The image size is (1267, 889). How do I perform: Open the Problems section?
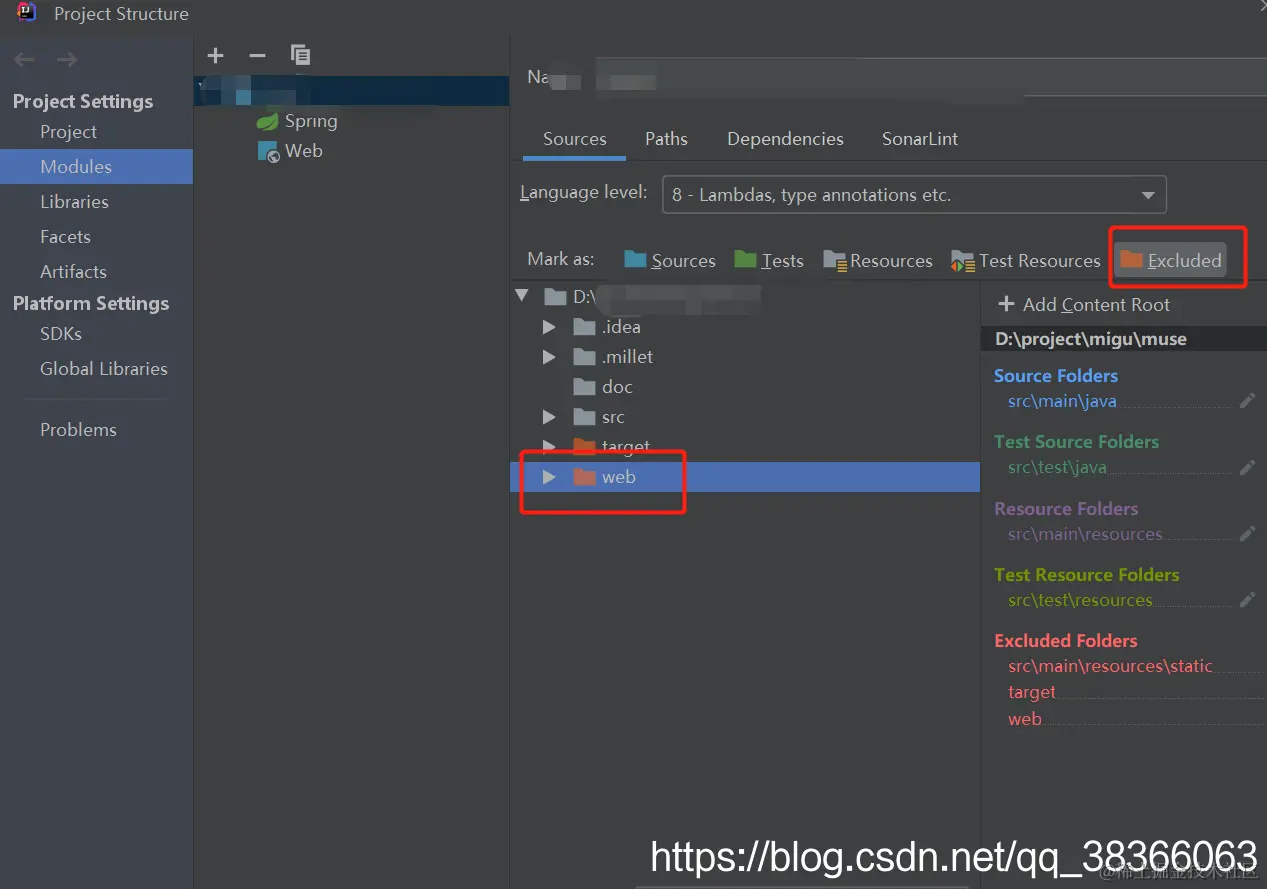point(78,430)
